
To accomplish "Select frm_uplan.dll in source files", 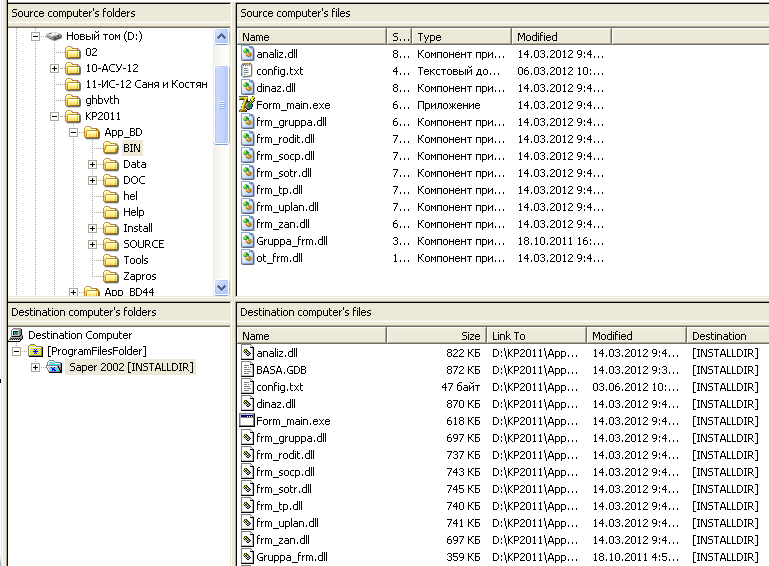I will click(287, 206).
